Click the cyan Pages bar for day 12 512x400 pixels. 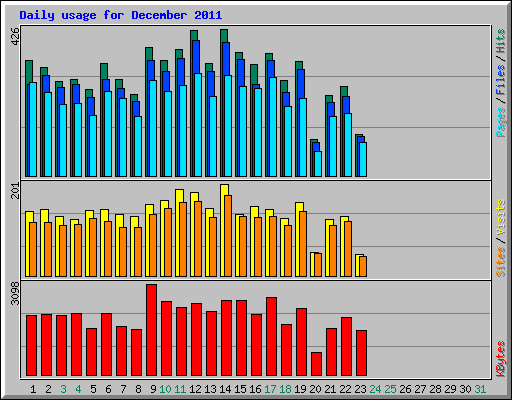pyautogui.click(x=198, y=125)
